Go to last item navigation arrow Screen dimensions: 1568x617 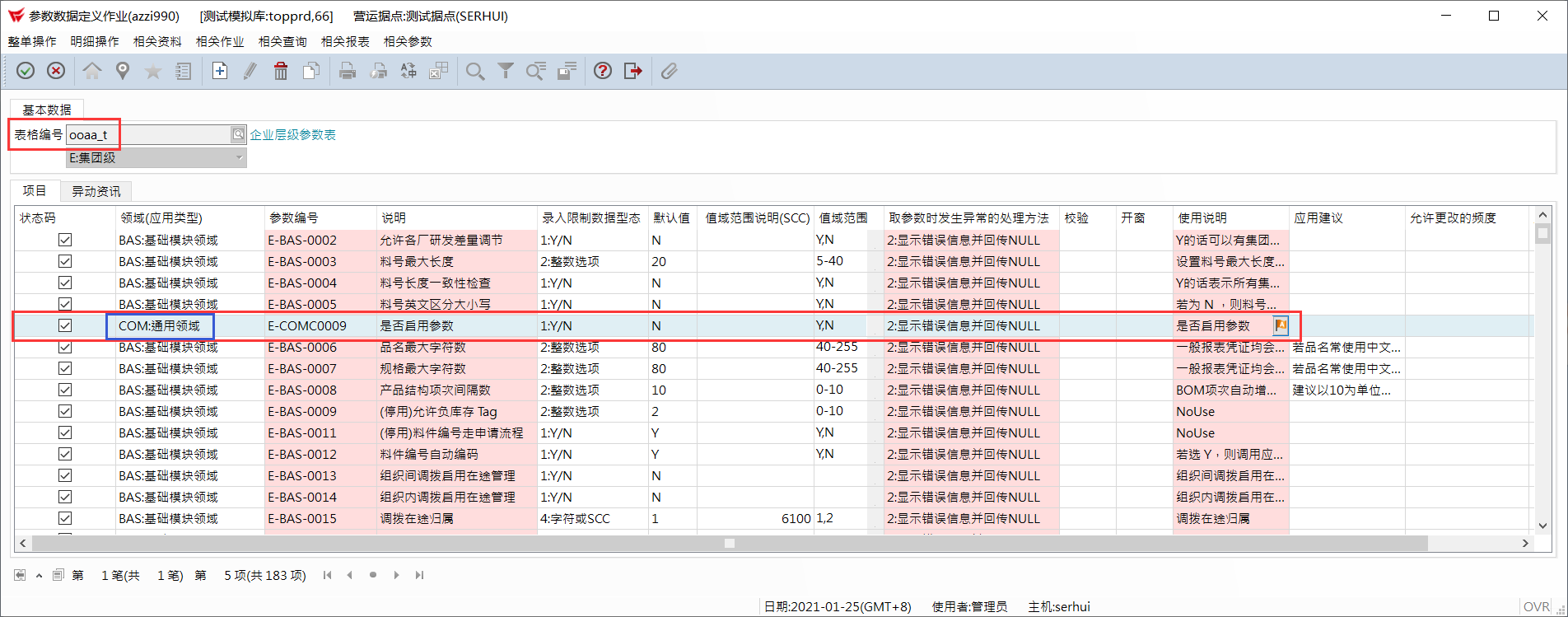[x=419, y=575]
